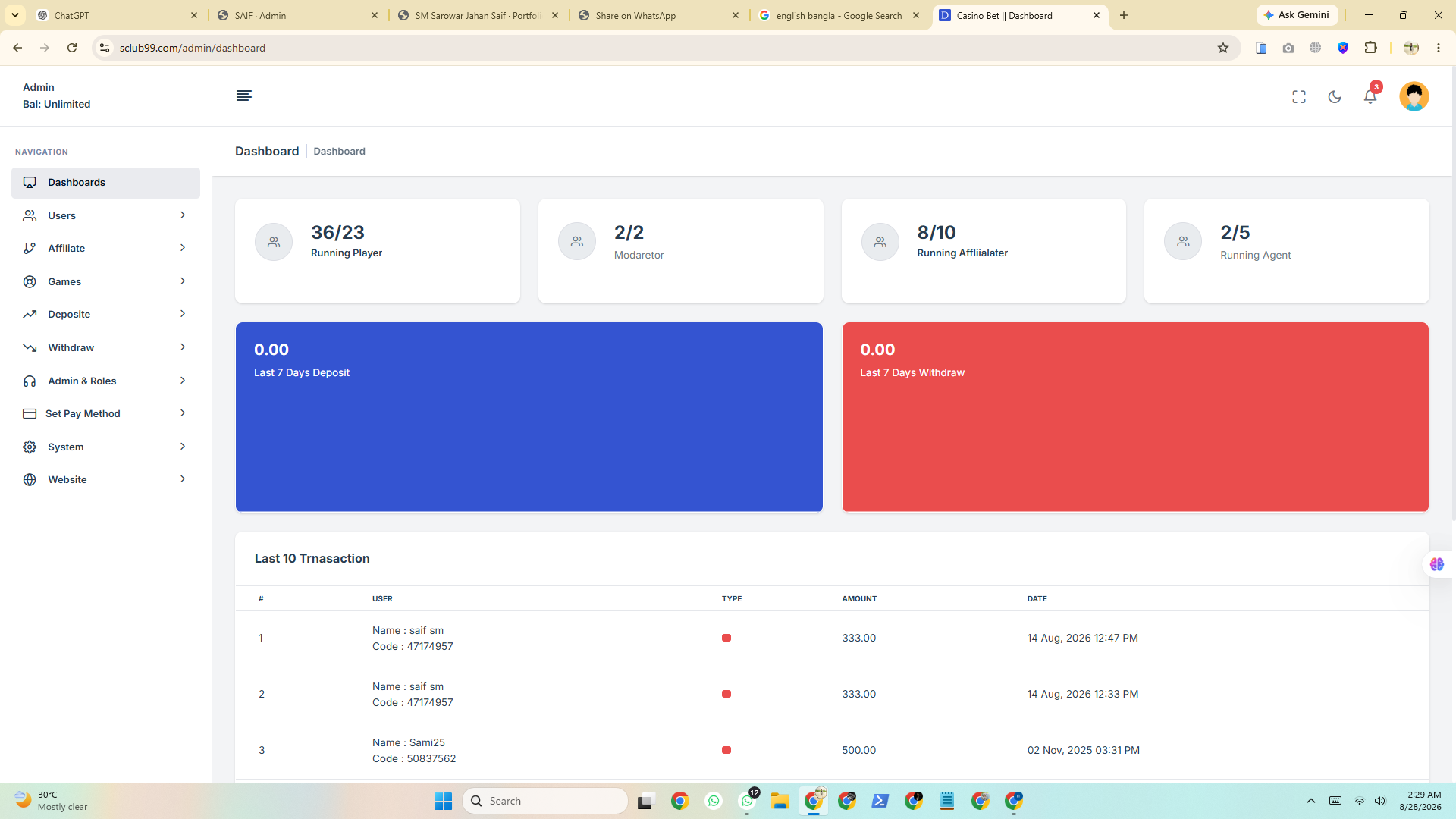Open the Dashboards navigation item

coord(105,183)
